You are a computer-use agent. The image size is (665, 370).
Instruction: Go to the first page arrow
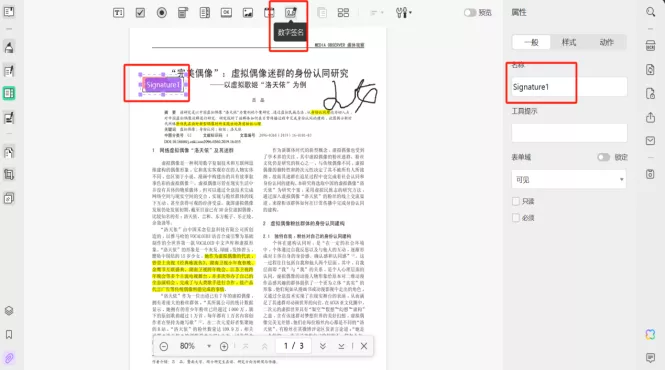[246, 346]
